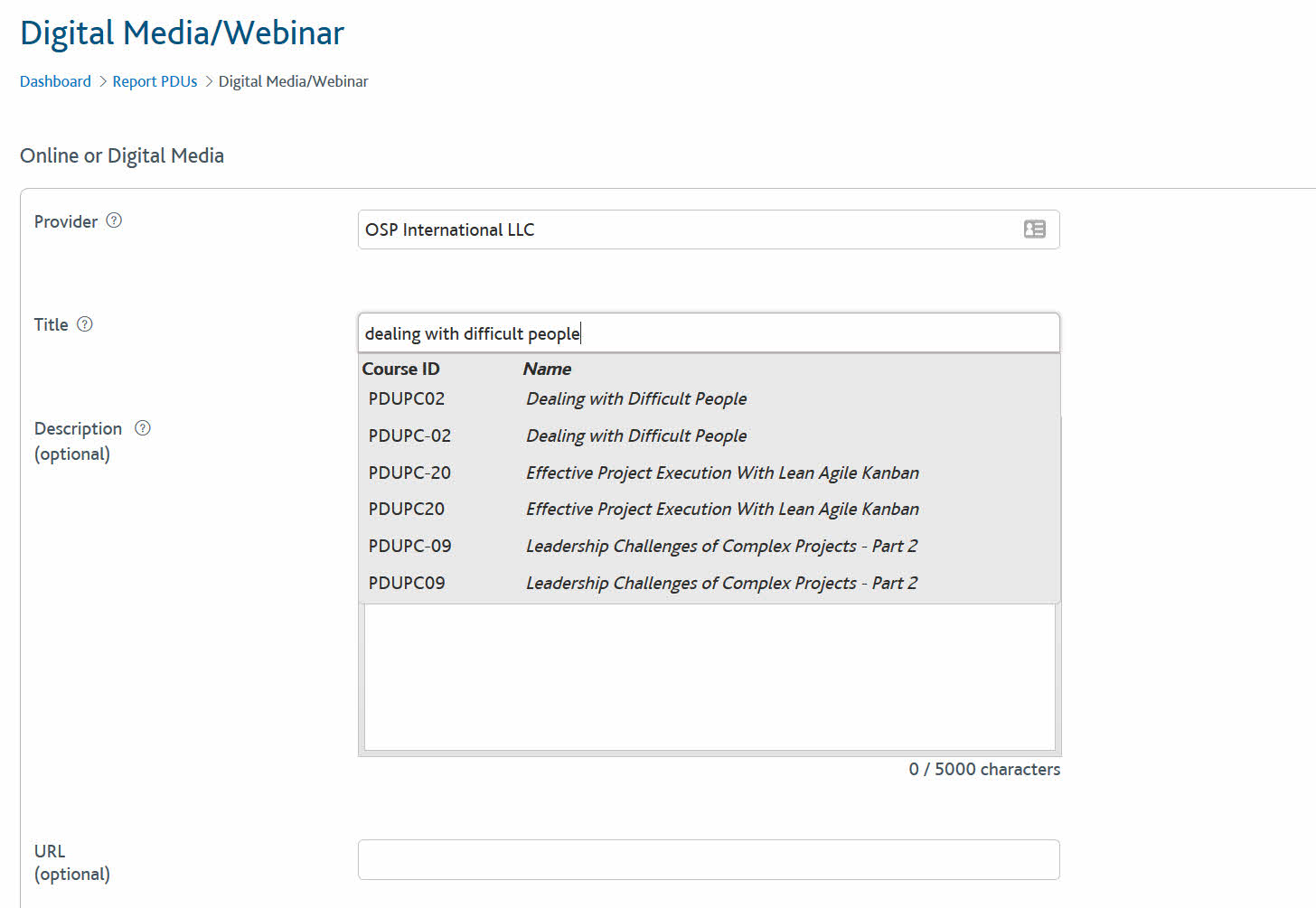Open the provider contact card icon
Screen dimensions: 1316x908
coord(1034,229)
